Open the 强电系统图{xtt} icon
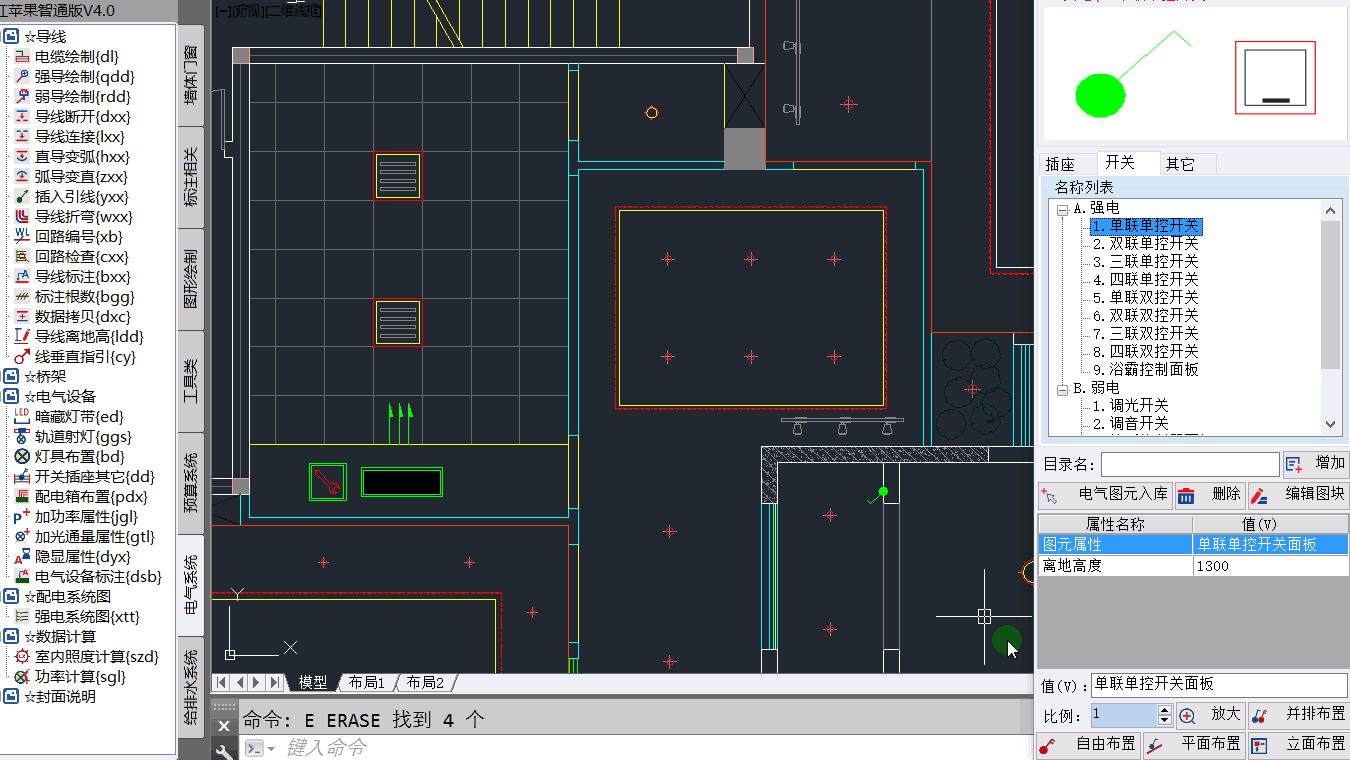Viewport: 1350px width, 760px height. (22, 617)
